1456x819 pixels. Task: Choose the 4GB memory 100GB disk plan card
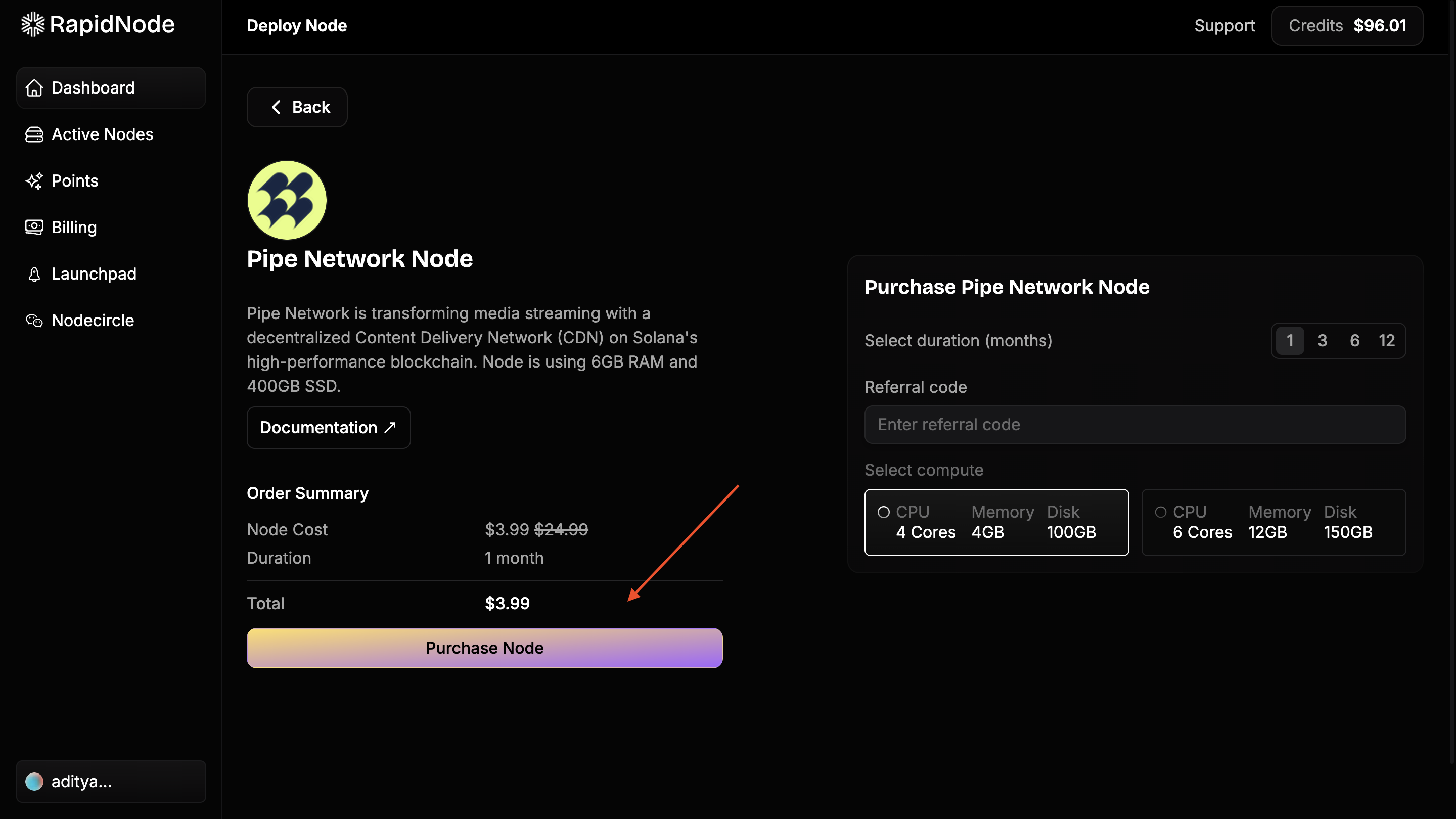point(996,522)
